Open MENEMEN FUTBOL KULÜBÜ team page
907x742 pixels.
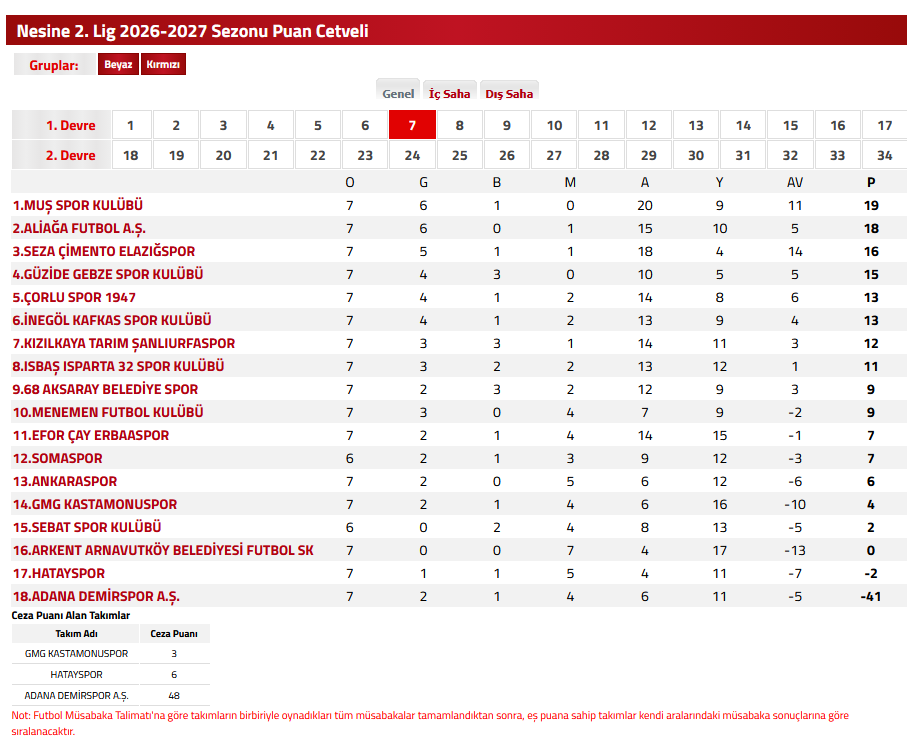pyautogui.click(x=108, y=412)
